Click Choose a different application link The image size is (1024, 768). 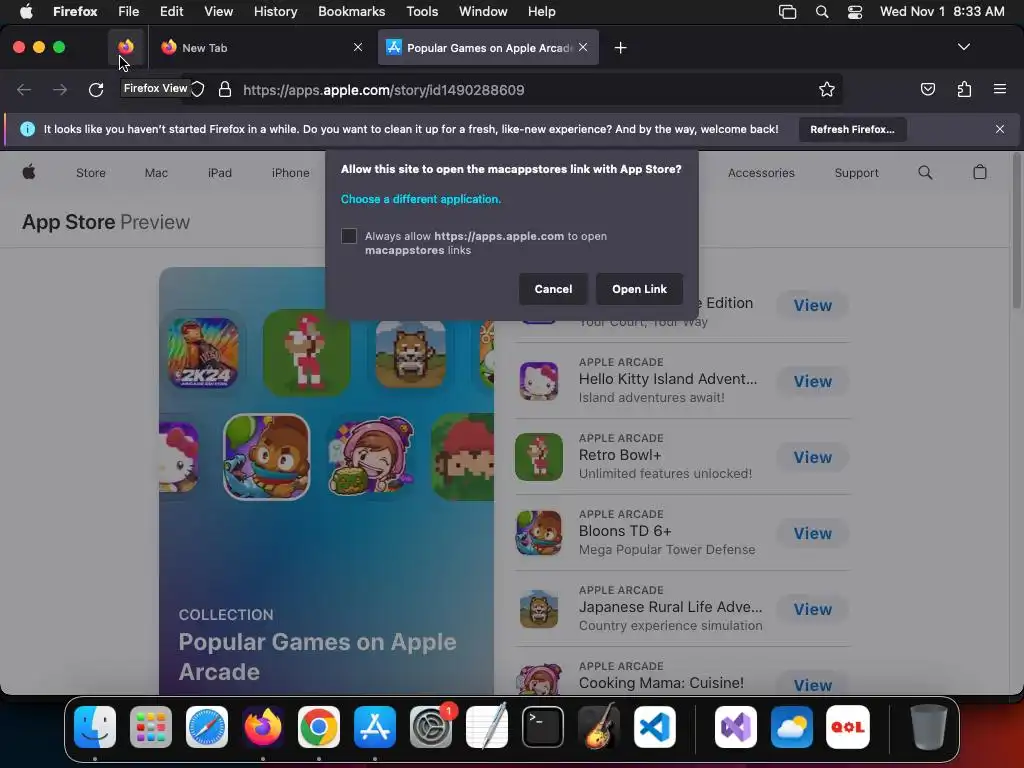click(421, 199)
